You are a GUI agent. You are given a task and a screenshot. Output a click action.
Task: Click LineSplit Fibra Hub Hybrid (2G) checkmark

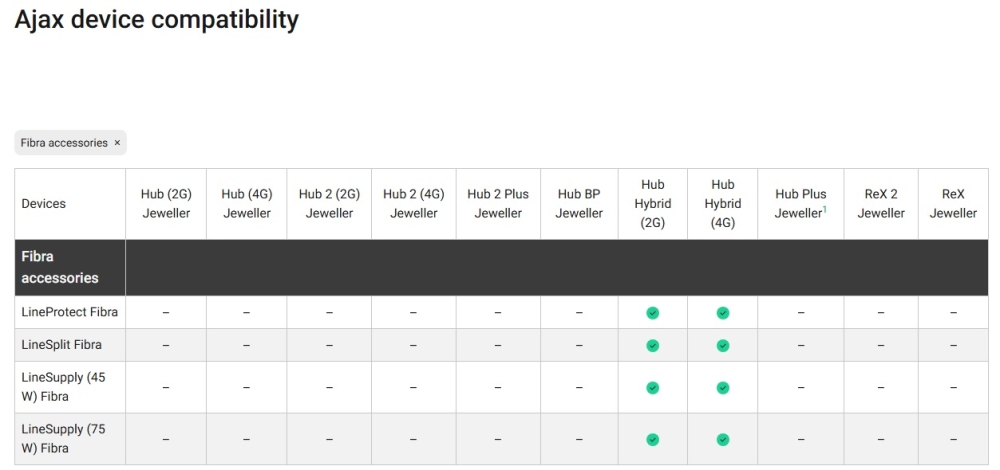tap(653, 346)
